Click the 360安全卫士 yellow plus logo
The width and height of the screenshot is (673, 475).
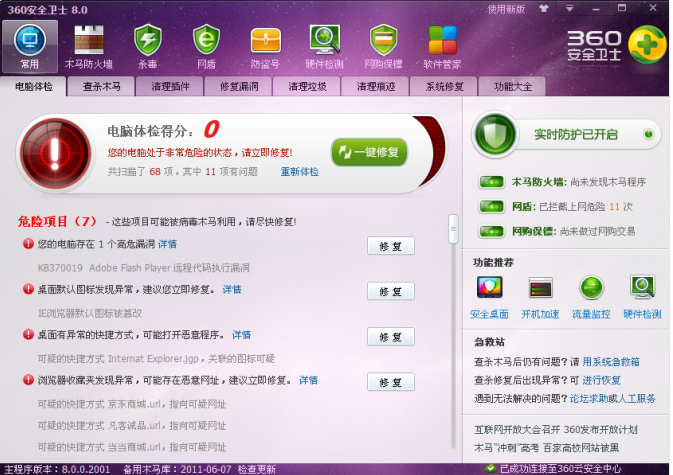(x=648, y=45)
